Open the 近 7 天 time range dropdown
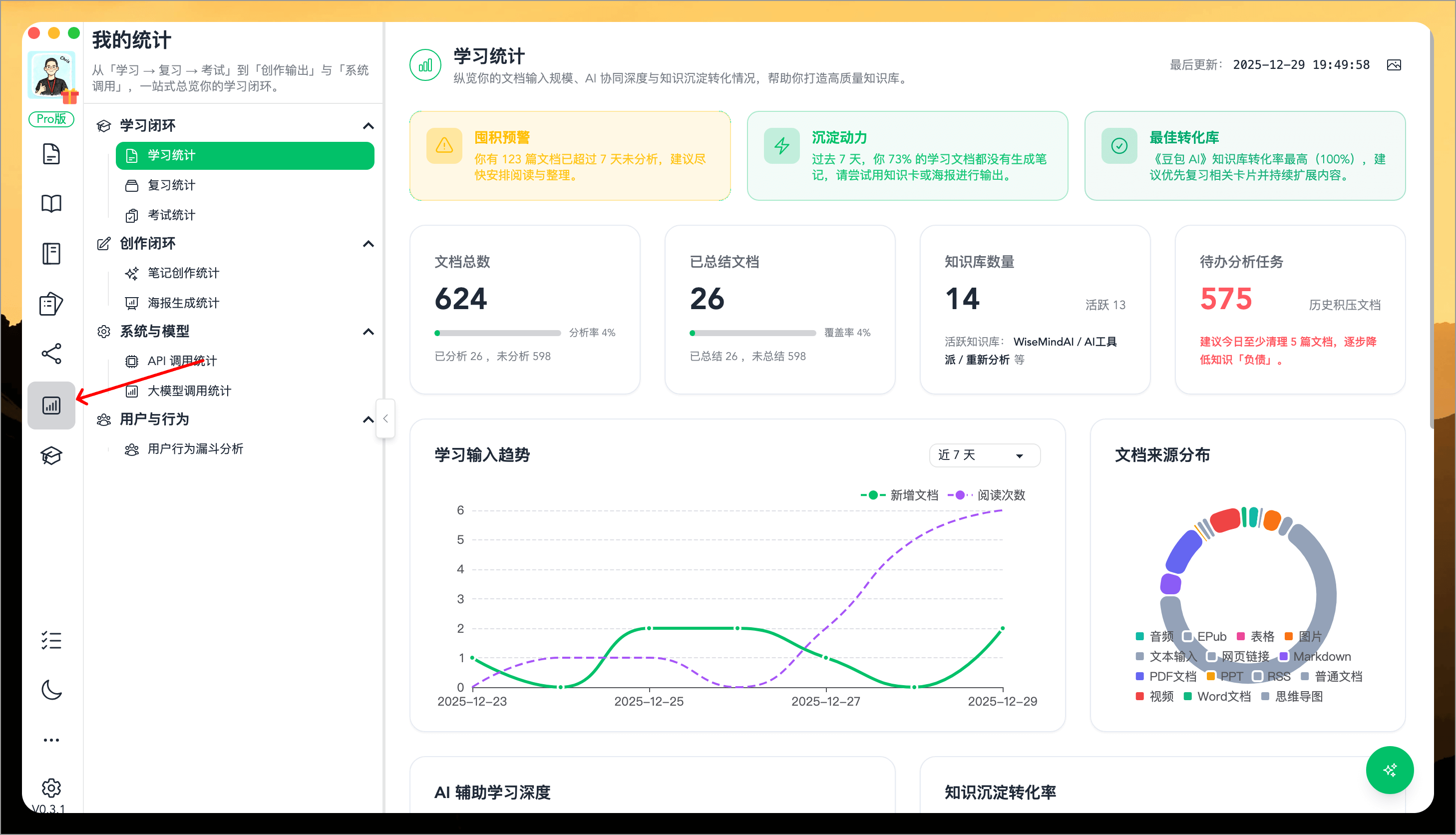The width and height of the screenshot is (1456, 835). [984, 455]
